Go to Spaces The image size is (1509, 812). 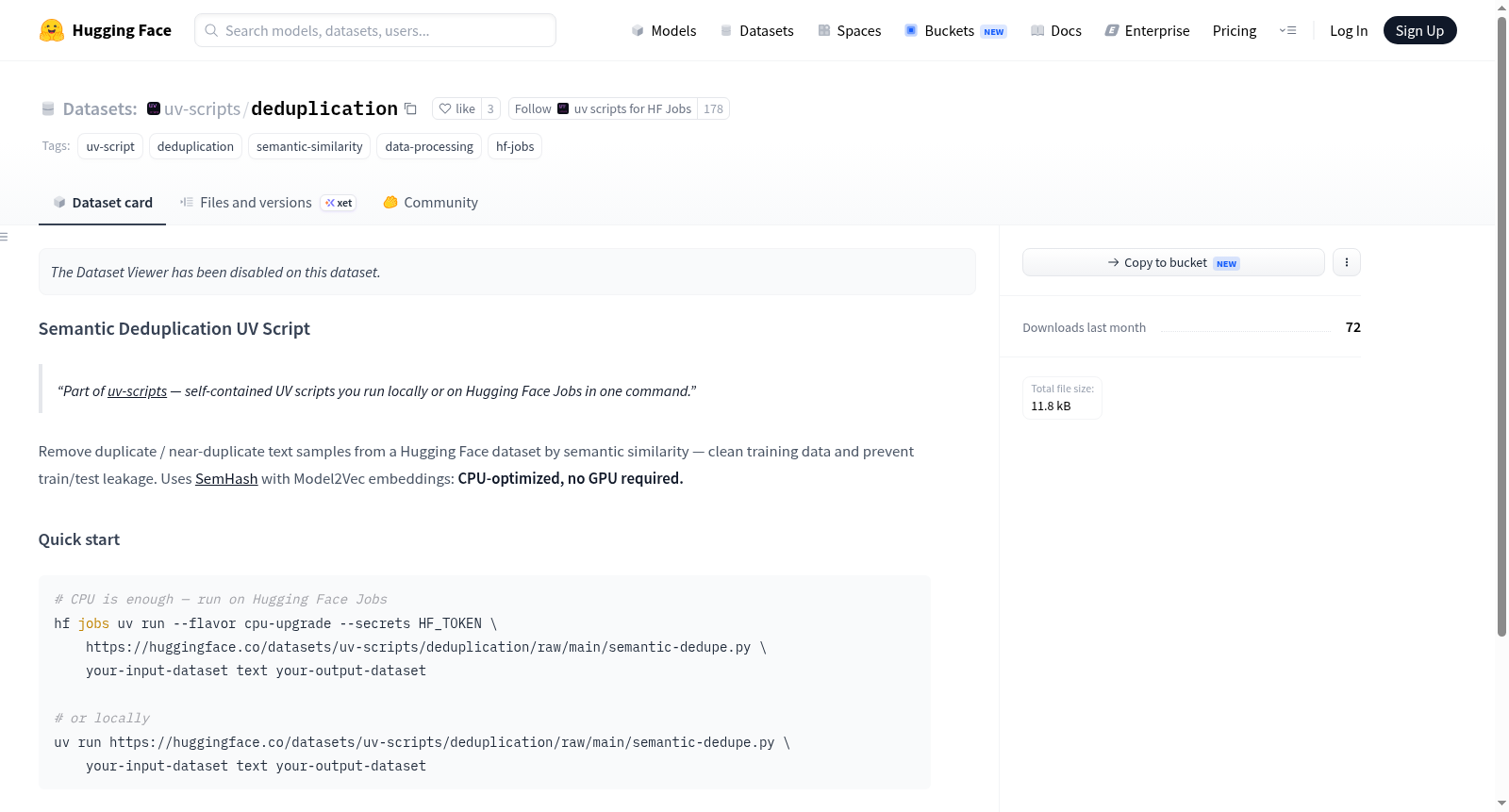(850, 30)
